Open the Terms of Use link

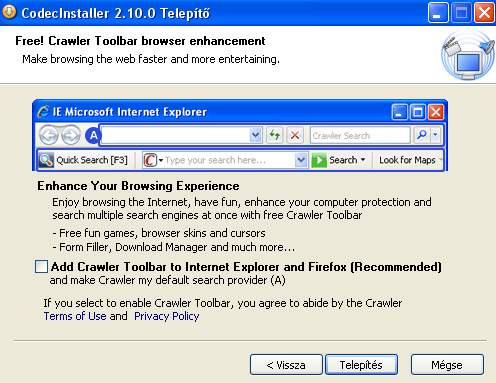[x=75, y=316]
